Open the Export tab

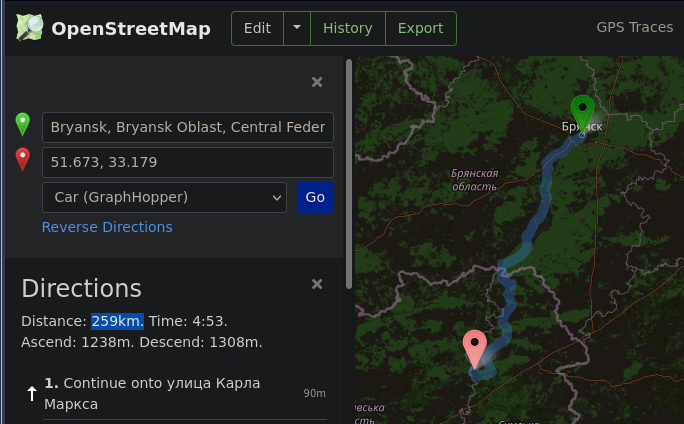(420, 29)
